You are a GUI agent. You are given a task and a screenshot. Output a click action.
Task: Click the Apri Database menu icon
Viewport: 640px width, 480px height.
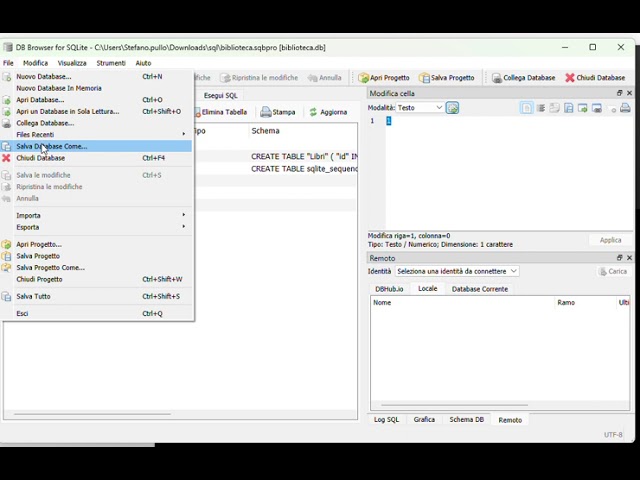point(7,100)
